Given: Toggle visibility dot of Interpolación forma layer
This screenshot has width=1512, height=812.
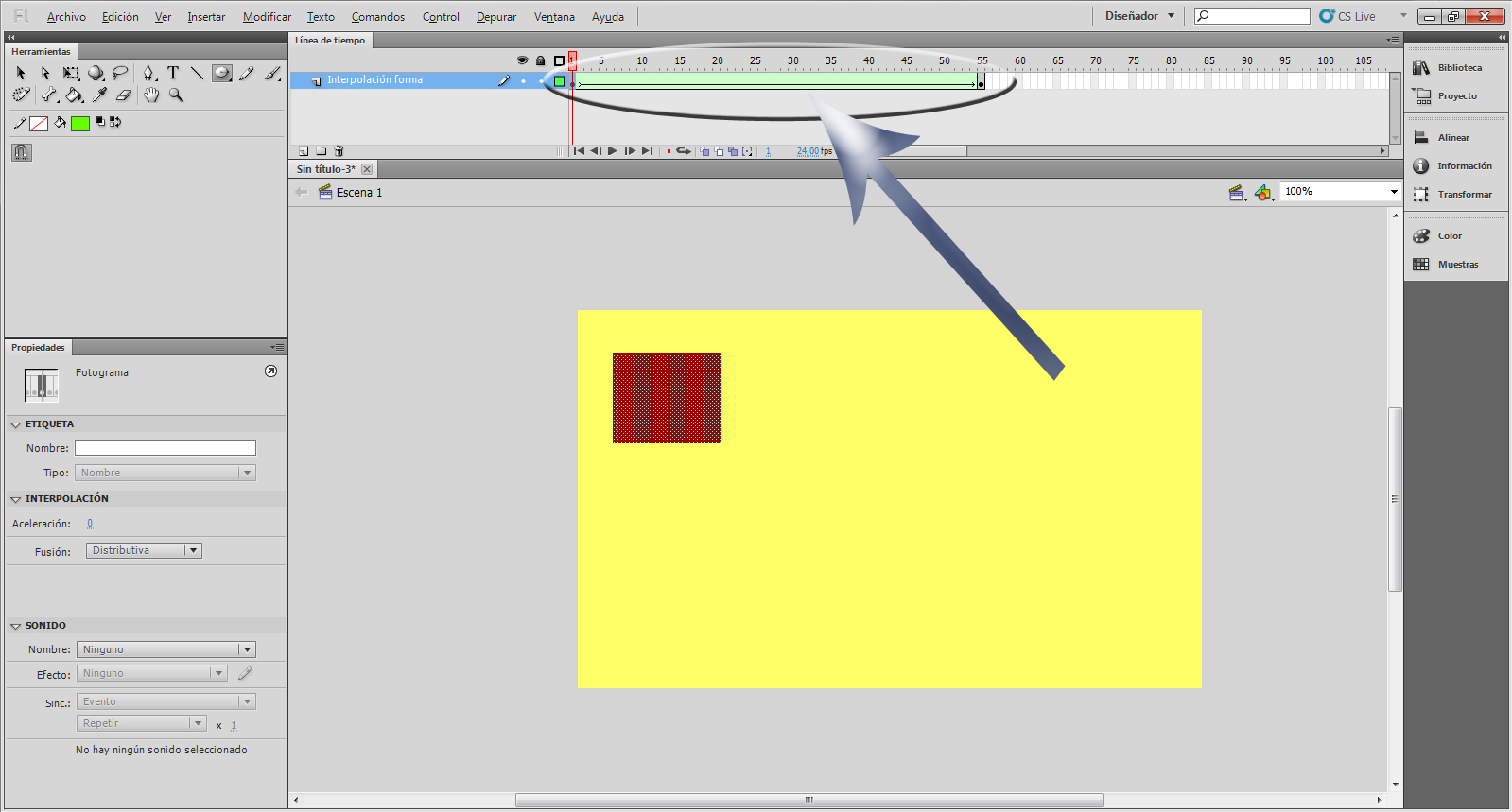Looking at the screenshot, I should [523, 81].
